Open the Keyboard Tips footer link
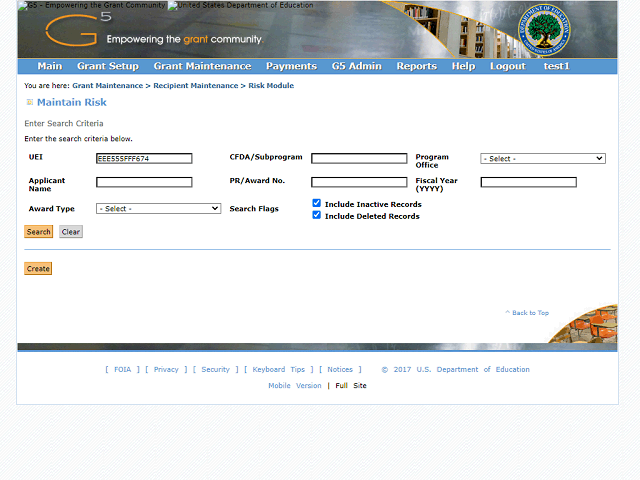 (278, 369)
